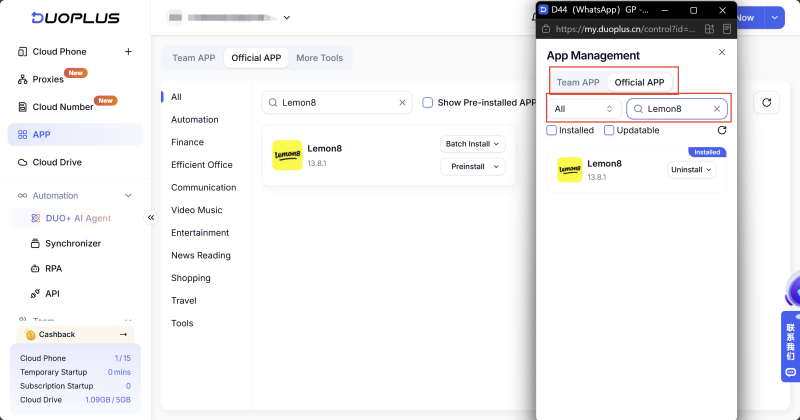Click the APP grid icon in sidebar
The height and width of the screenshot is (420, 800).
(x=22, y=135)
